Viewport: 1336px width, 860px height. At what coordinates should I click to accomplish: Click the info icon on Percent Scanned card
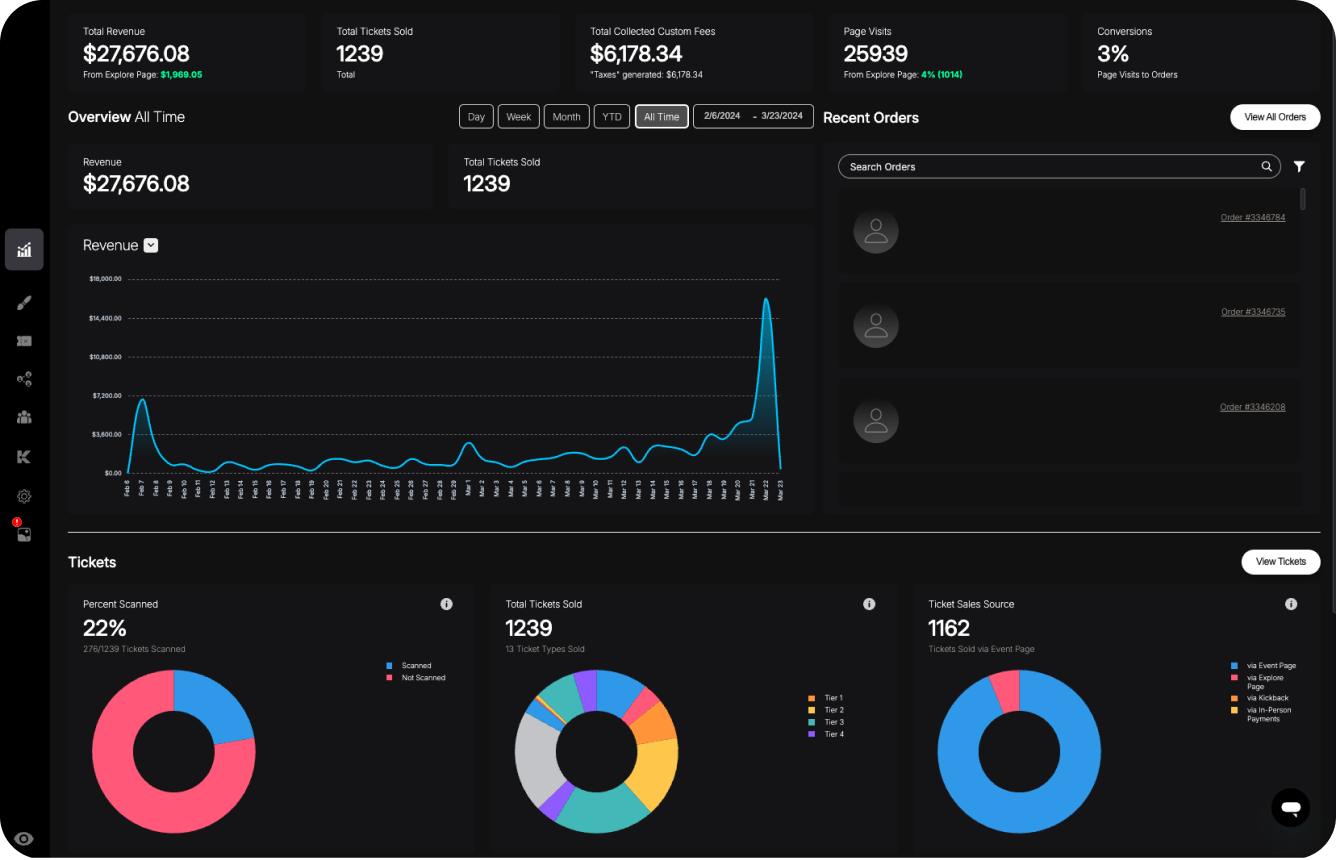tap(446, 604)
